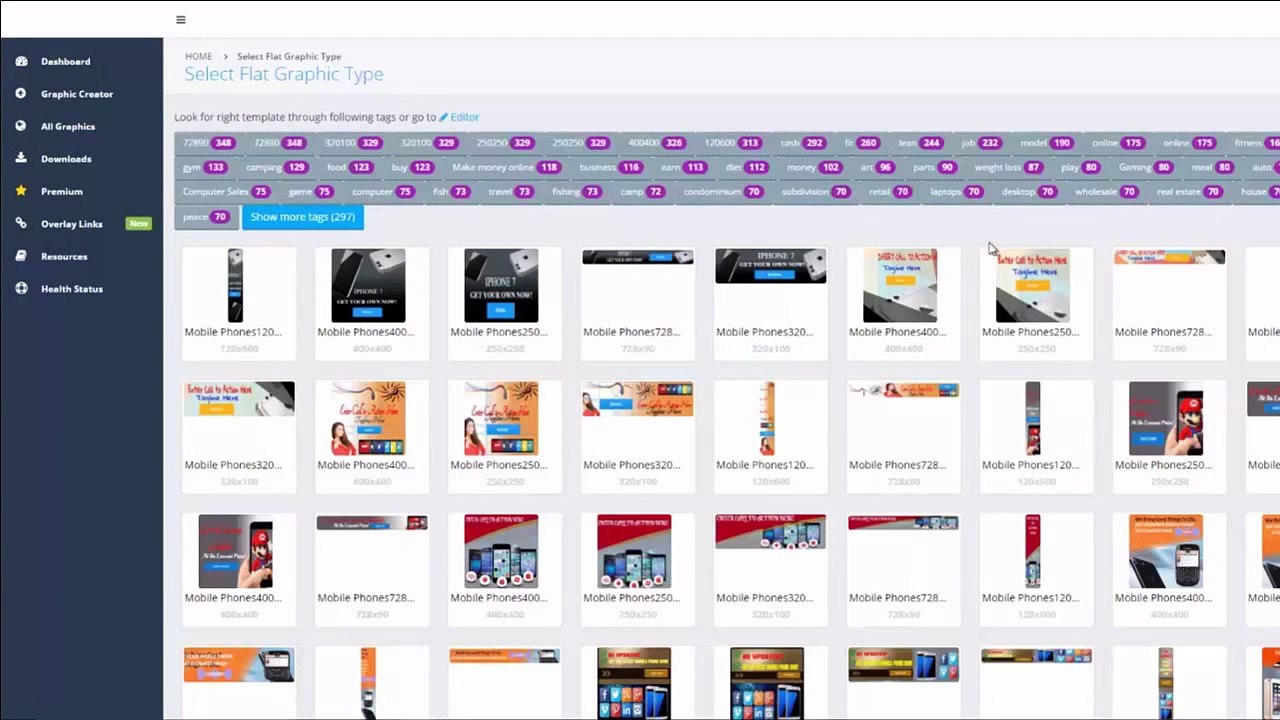Click the earn tag
1280x720 pixels.
click(x=682, y=167)
